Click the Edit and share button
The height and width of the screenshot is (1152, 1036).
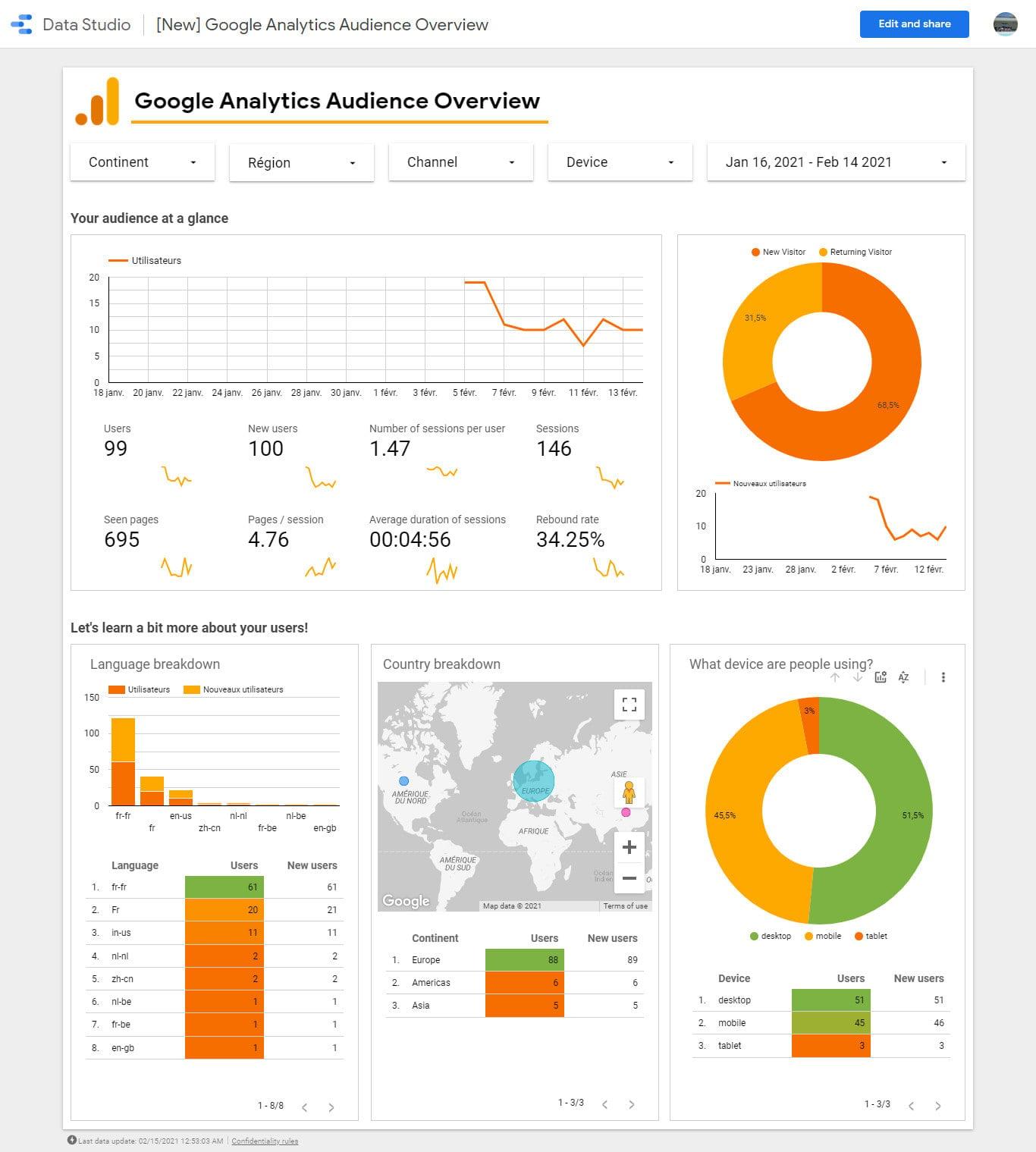coord(914,24)
